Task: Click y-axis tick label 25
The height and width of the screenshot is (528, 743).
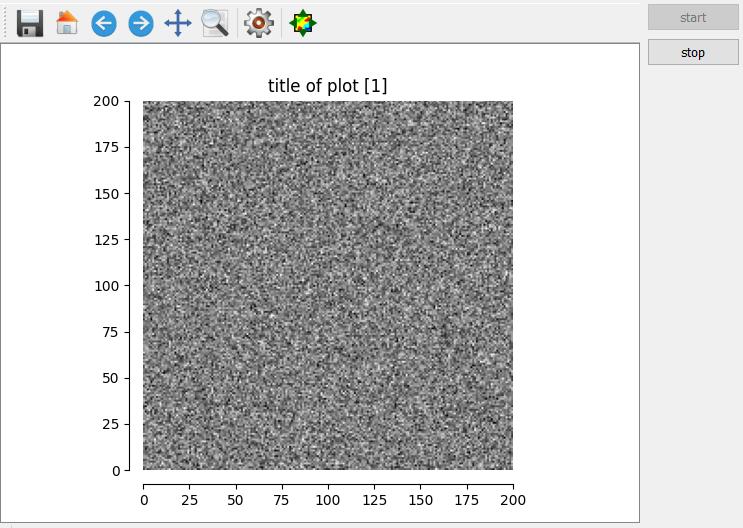Action: coord(110,424)
